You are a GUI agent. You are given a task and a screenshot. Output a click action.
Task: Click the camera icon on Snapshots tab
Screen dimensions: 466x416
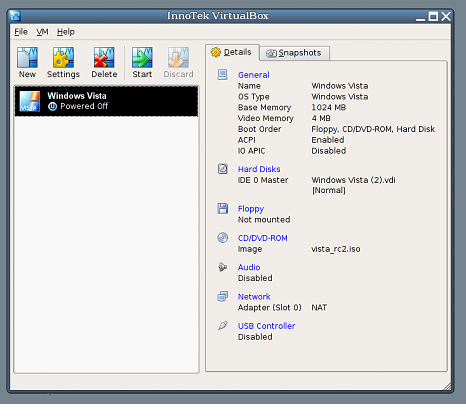271,53
